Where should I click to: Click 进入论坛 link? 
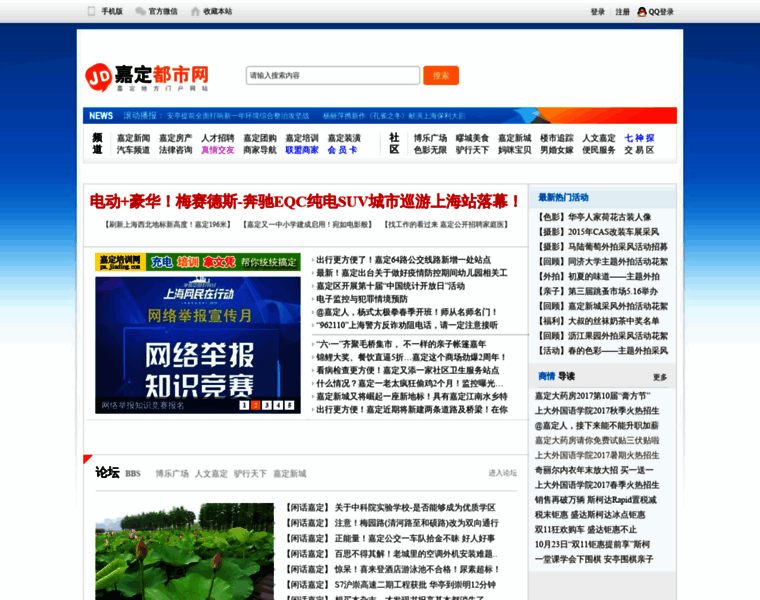pos(503,473)
